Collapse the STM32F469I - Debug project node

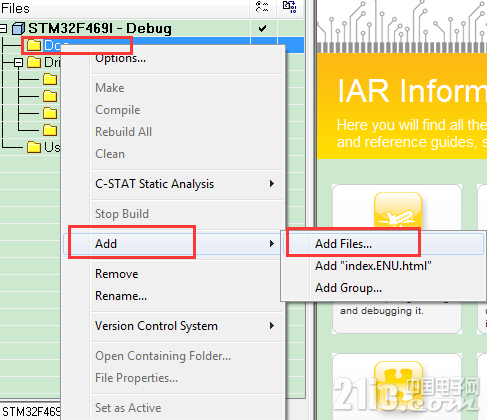click(x=3, y=28)
